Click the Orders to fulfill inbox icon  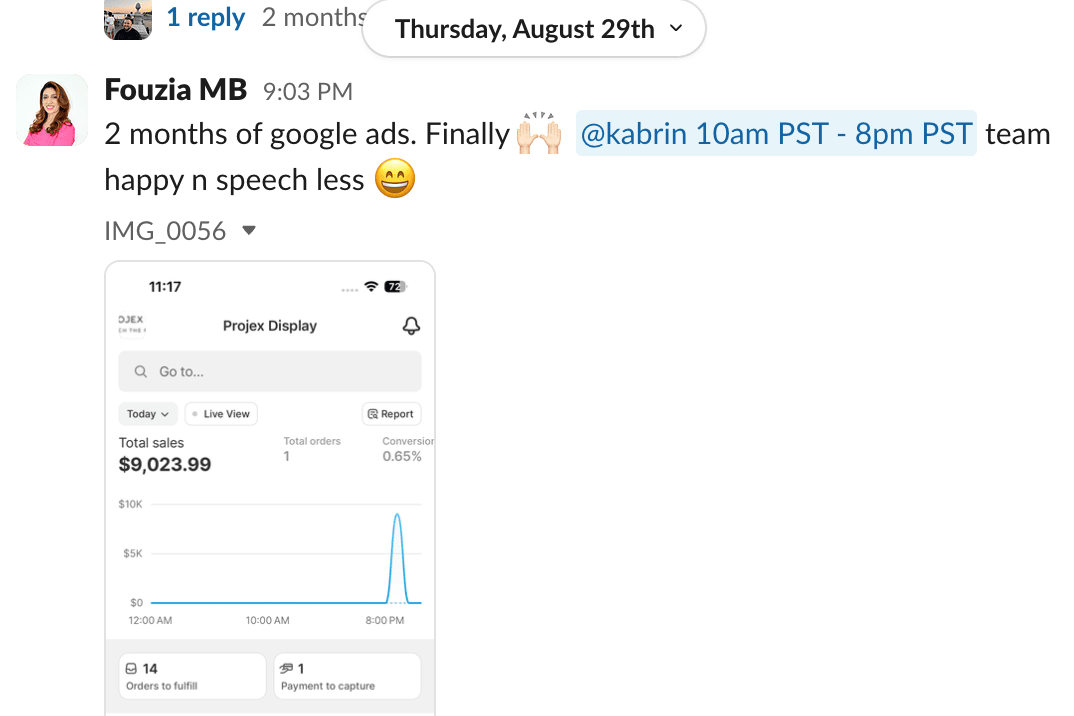pos(131,668)
